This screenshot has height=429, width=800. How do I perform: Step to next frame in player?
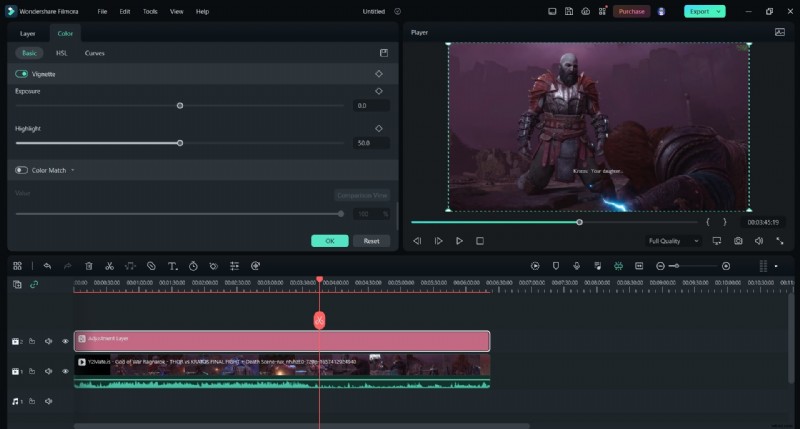[438, 241]
